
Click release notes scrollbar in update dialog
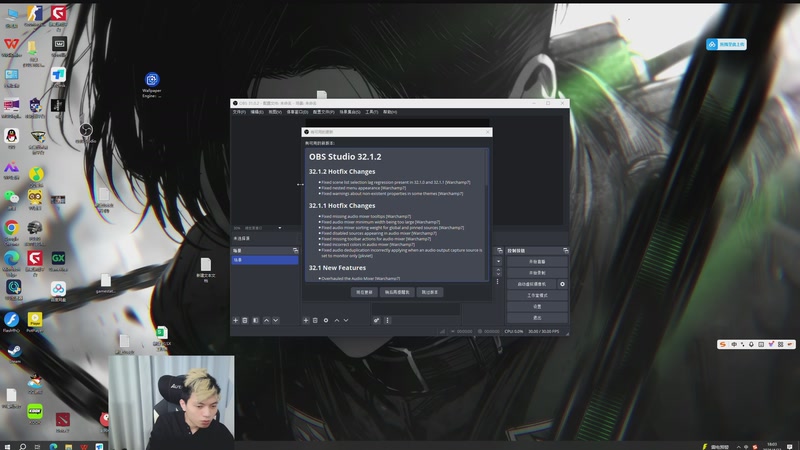(x=487, y=214)
